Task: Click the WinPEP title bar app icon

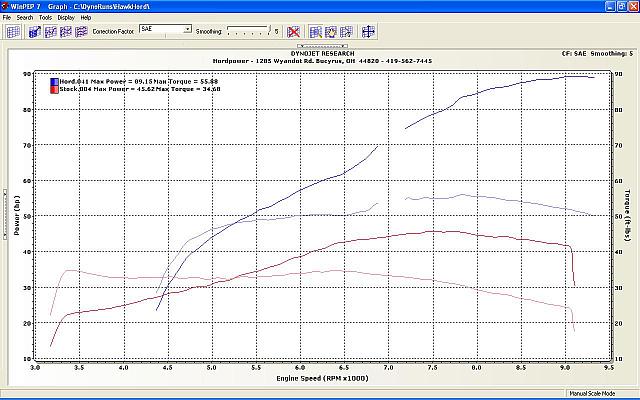Action: tap(5, 6)
